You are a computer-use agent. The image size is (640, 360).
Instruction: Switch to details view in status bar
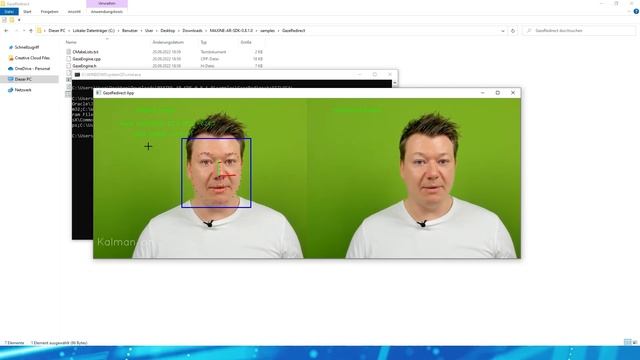(627, 342)
